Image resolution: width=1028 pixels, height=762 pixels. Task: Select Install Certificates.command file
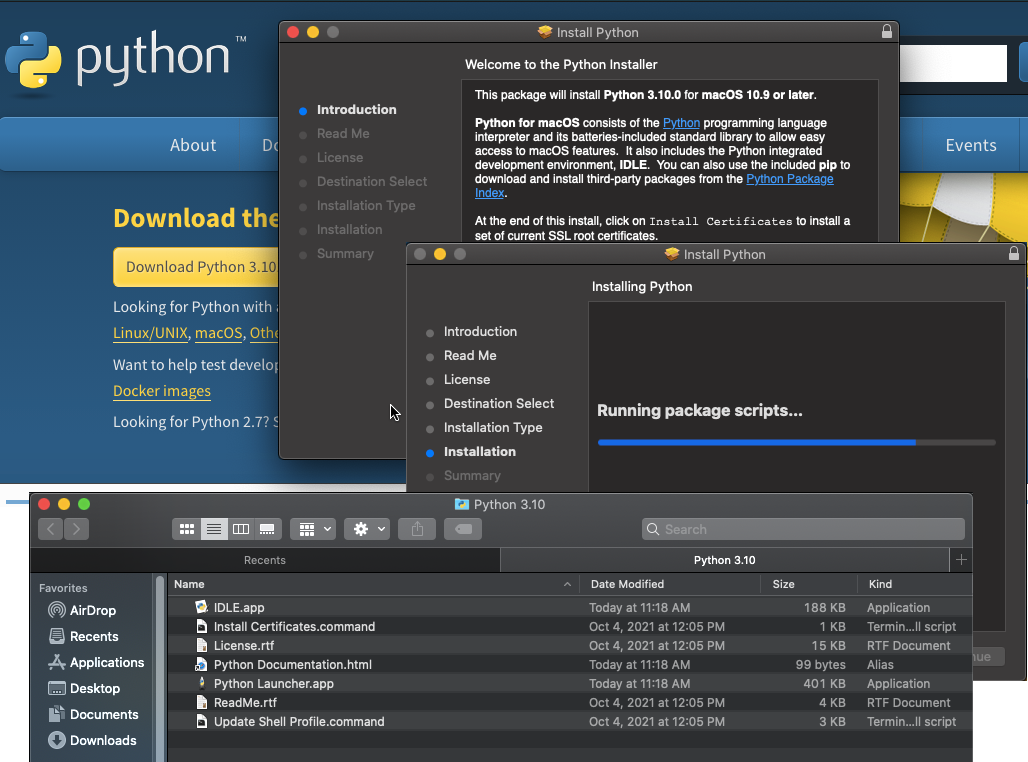coord(294,627)
